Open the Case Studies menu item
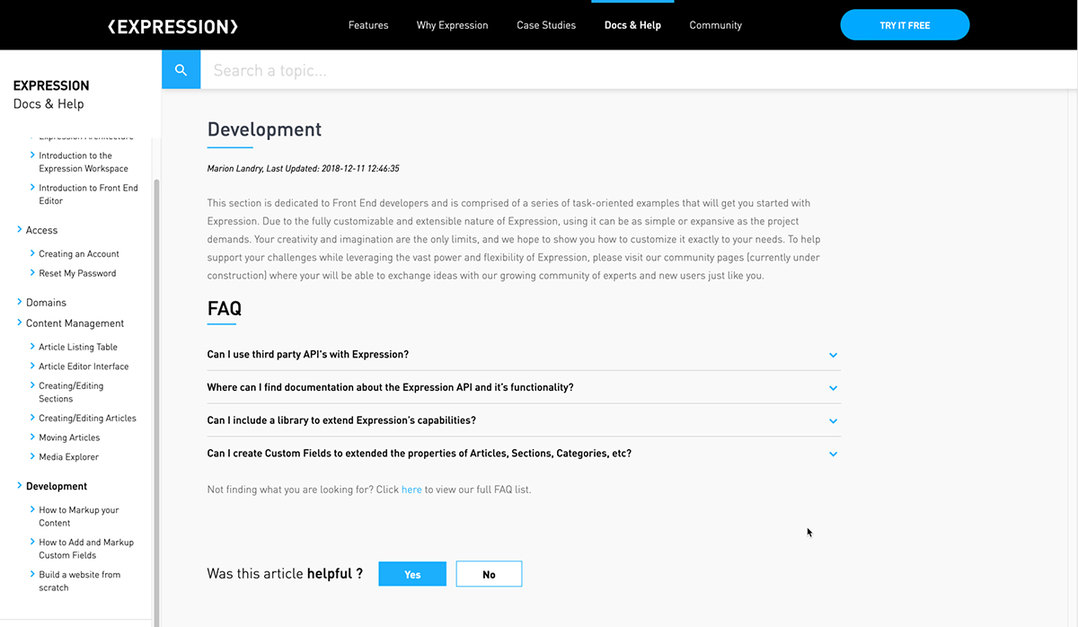1078x627 pixels. point(546,25)
